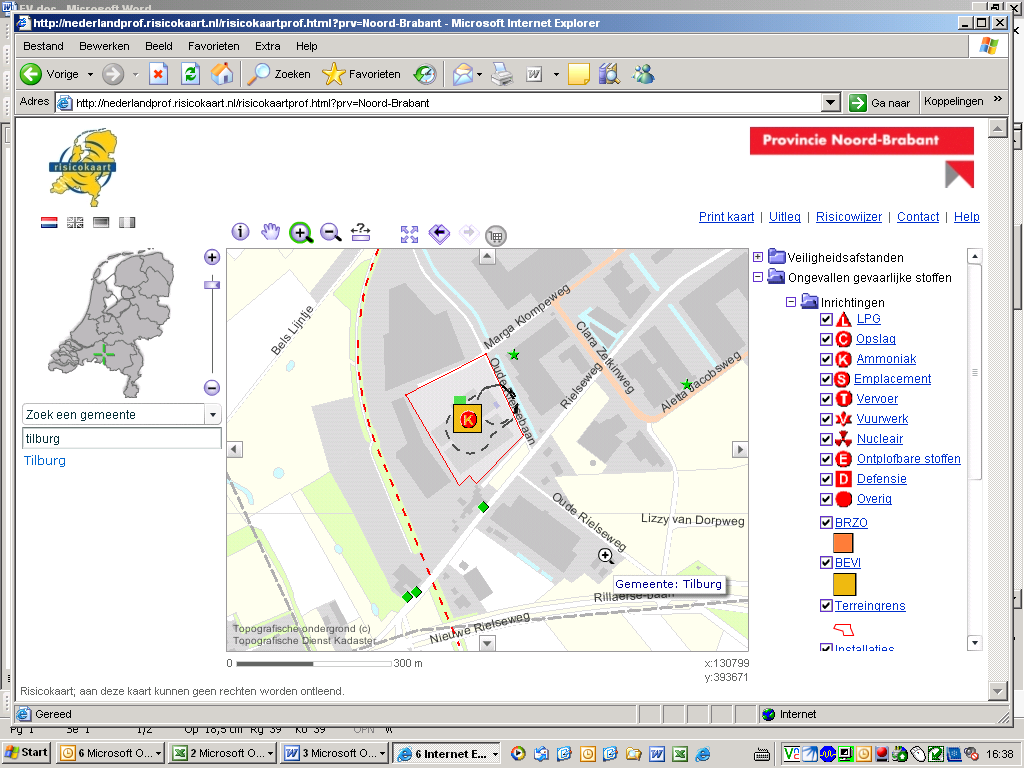Select the Tilburg search result

(44, 460)
